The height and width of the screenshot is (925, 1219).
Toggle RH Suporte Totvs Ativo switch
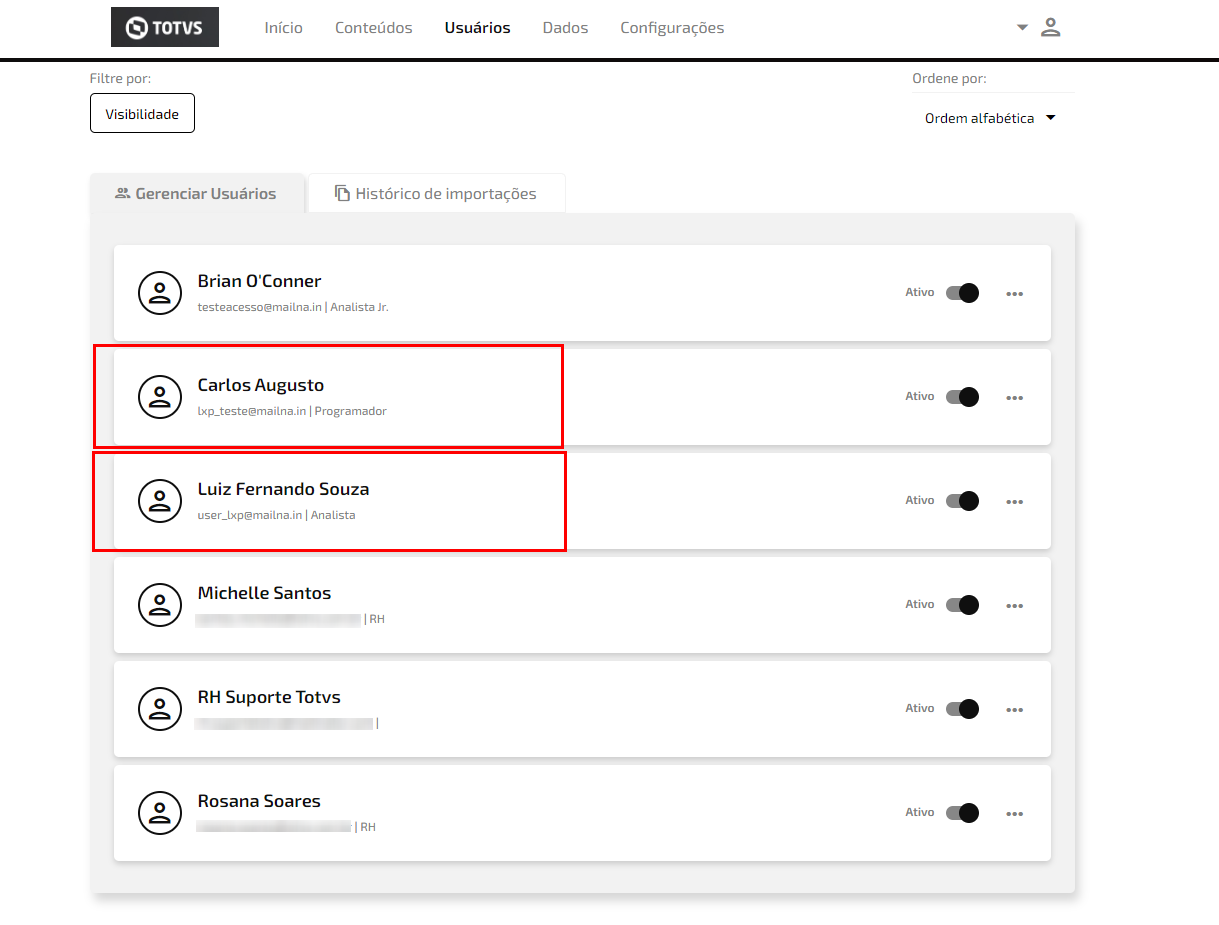(x=962, y=709)
